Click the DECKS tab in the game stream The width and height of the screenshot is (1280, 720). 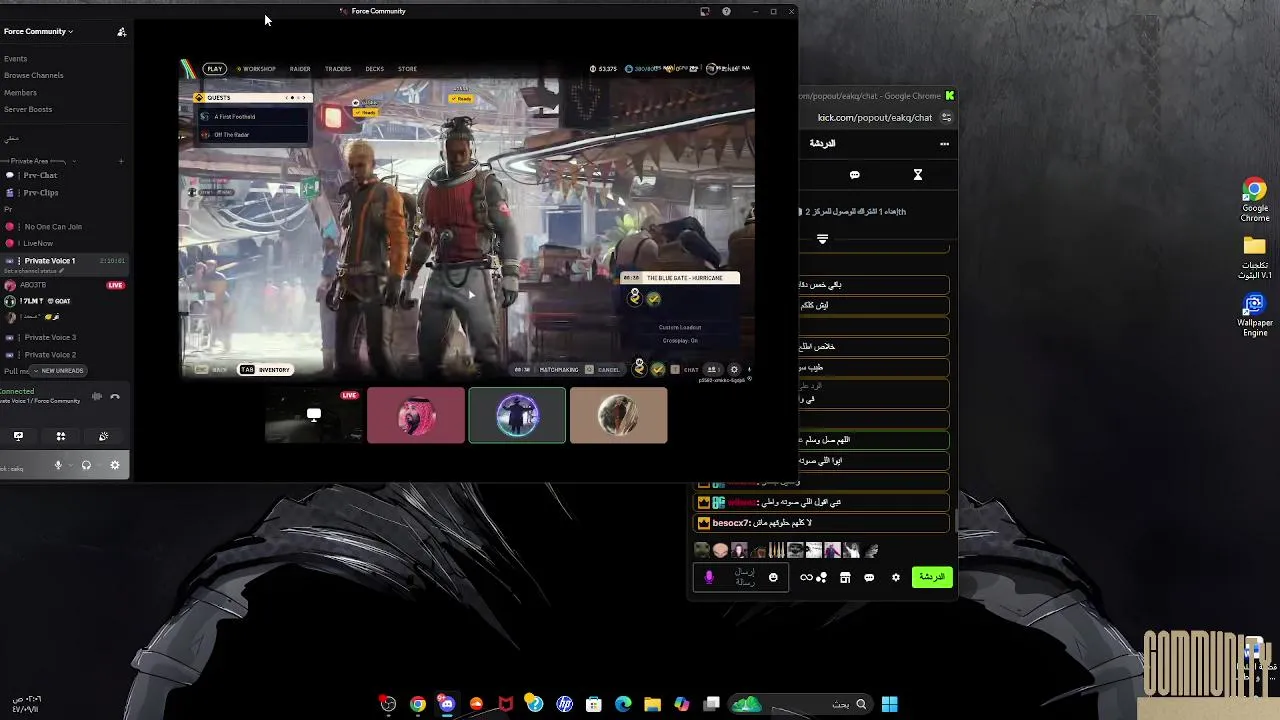coord(375,69)
